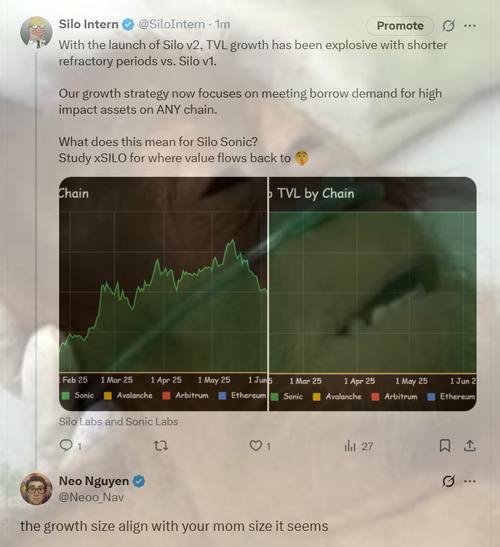
Task: Open the left TVL chart image
Action: coord(163,294)
